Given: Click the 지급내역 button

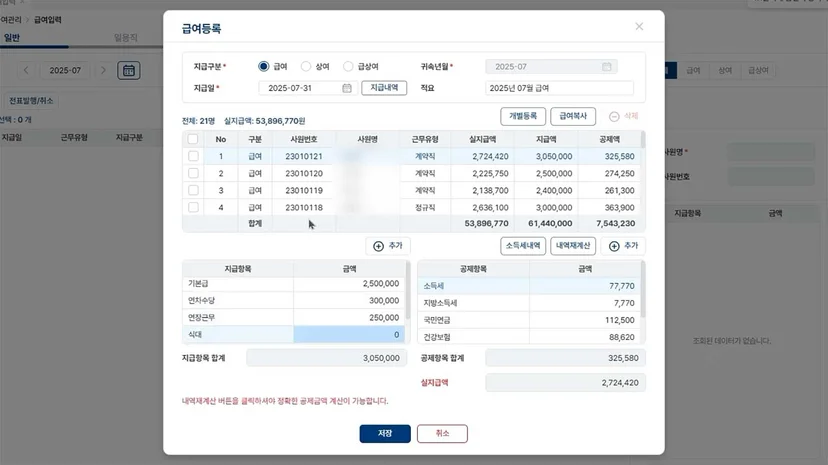Looking at the screenshot, I should pyautogui.click(x=384, y=88).
